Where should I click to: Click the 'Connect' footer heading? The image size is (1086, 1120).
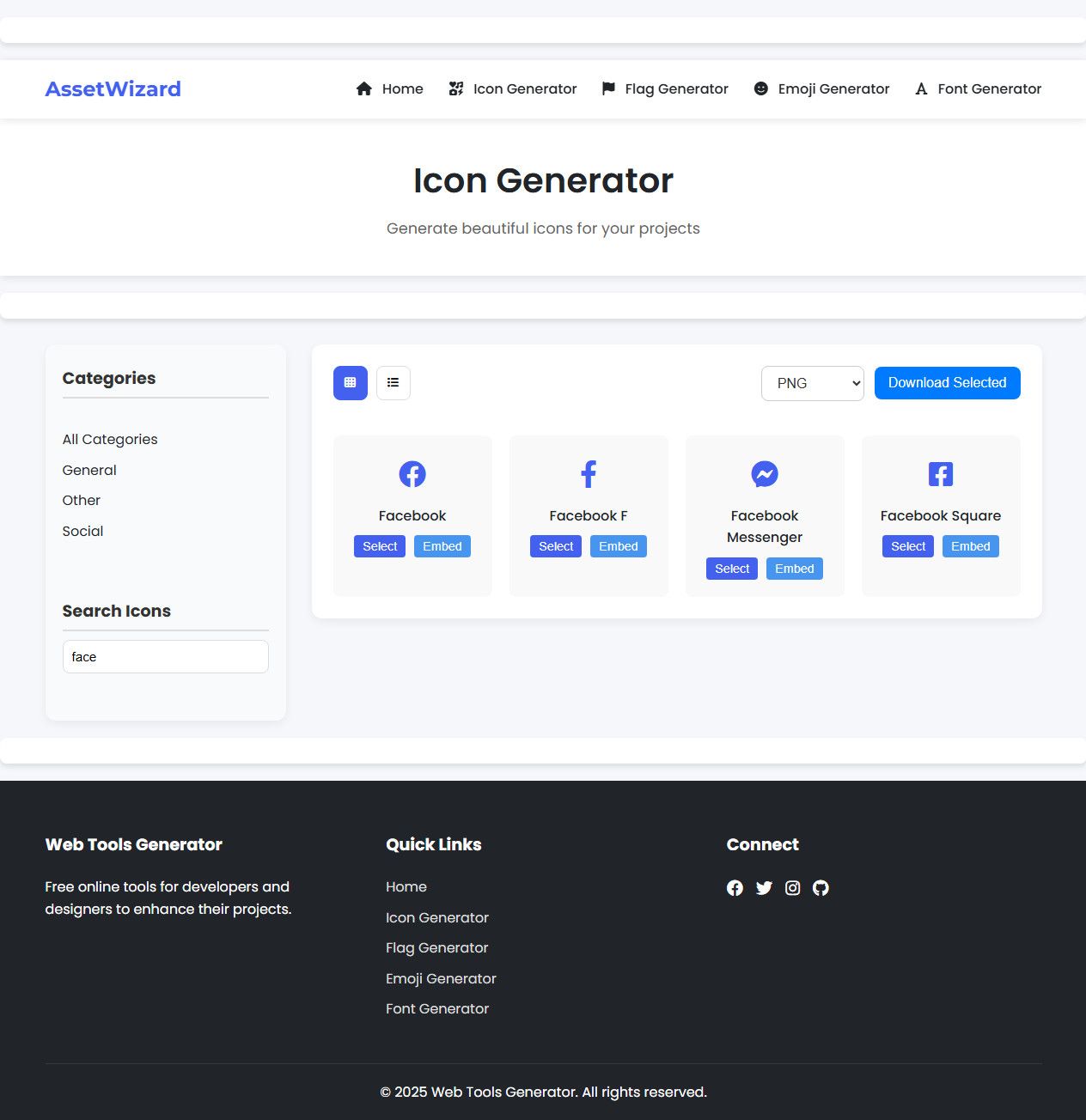coord(763,844)
